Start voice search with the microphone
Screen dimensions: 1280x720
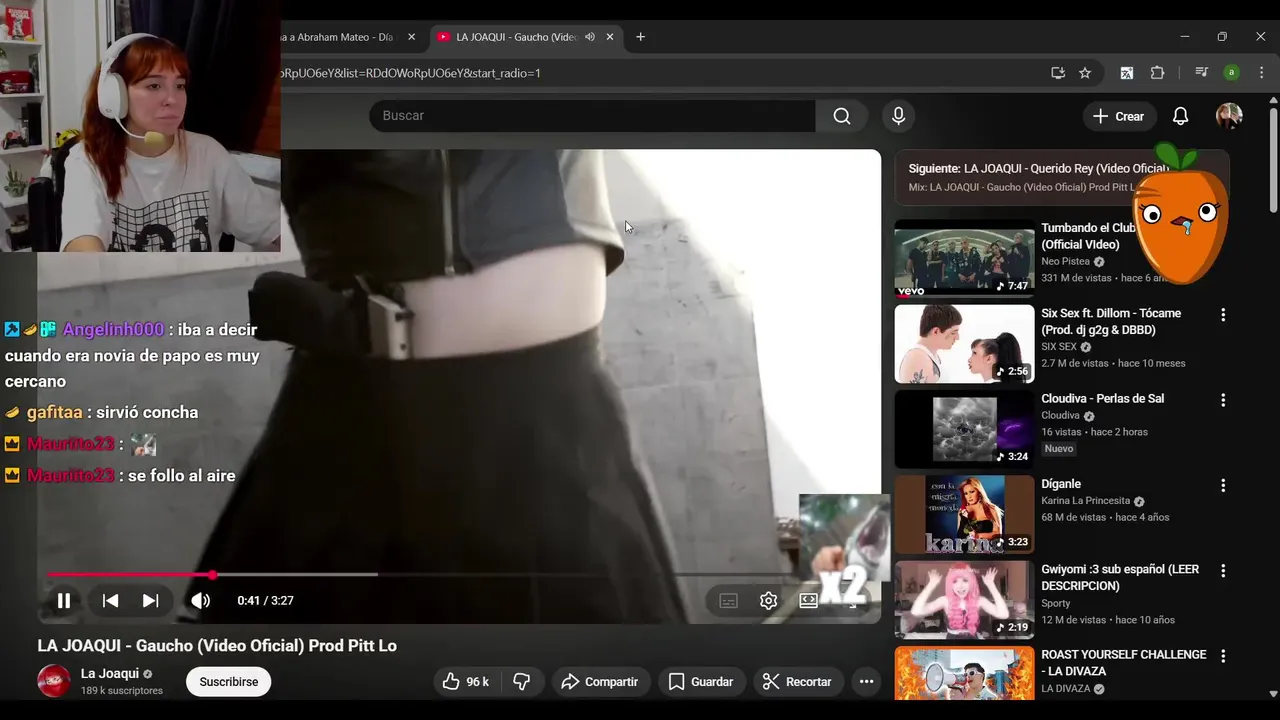click(x=898, y=116)
